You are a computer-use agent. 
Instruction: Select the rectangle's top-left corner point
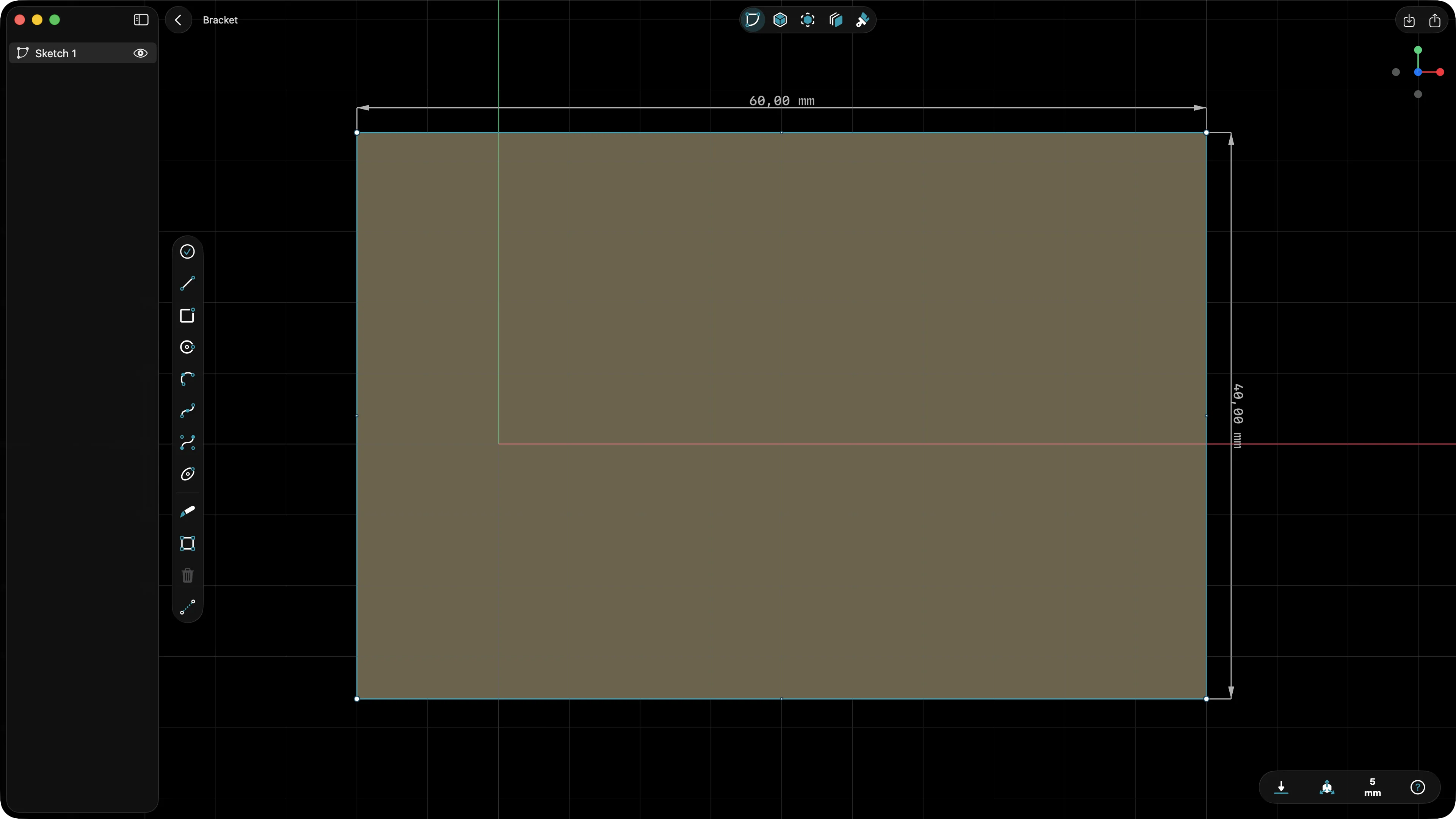coord(357,133)
